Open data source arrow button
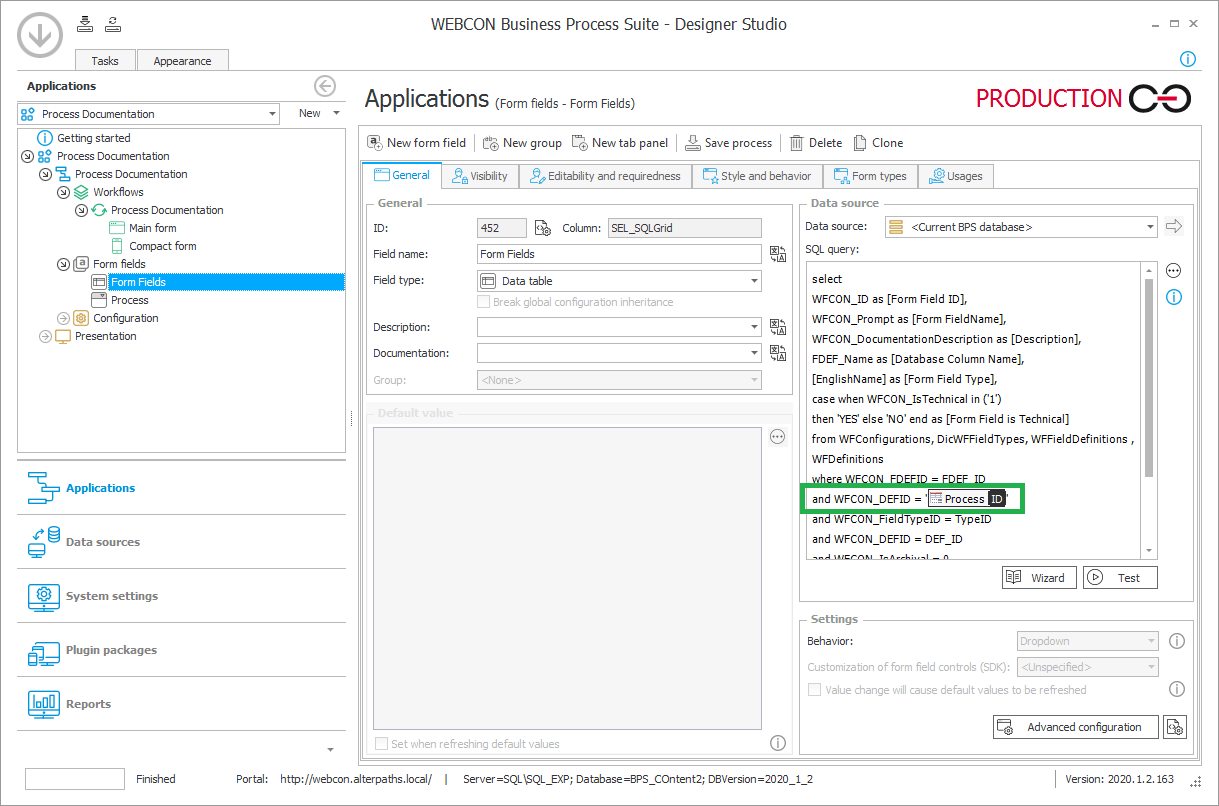The width and height of the screenshot is (1219, 806). [x=1174, y=227]
